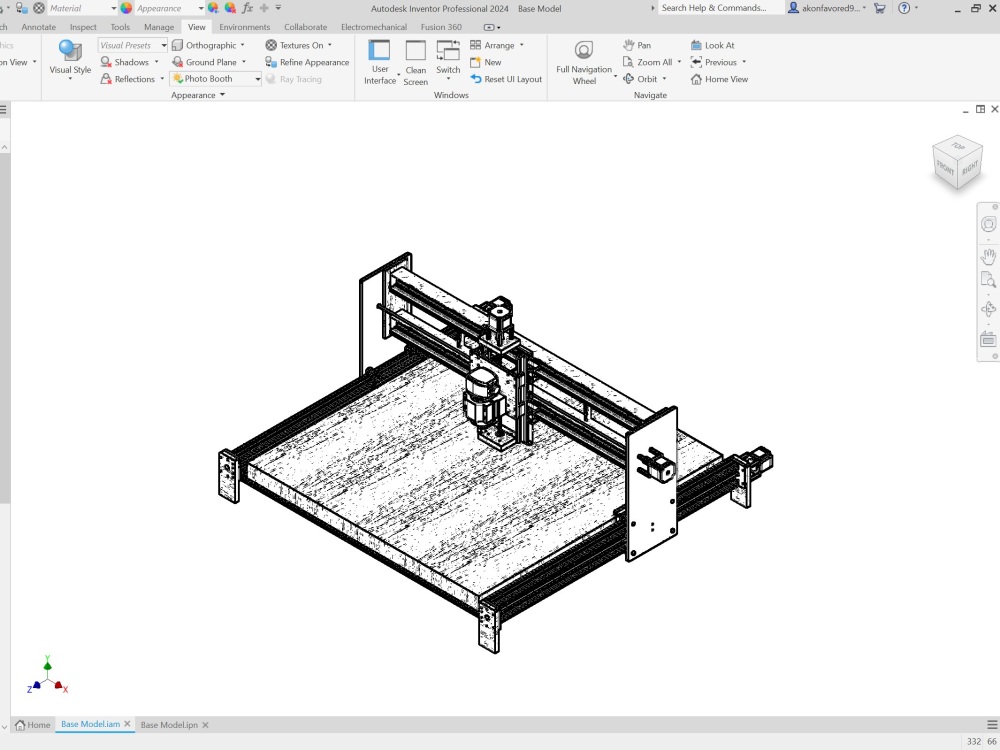Screen dimensions: 1000x750
Task: Switch to the Annotate tab
Action: coord(38,27)
